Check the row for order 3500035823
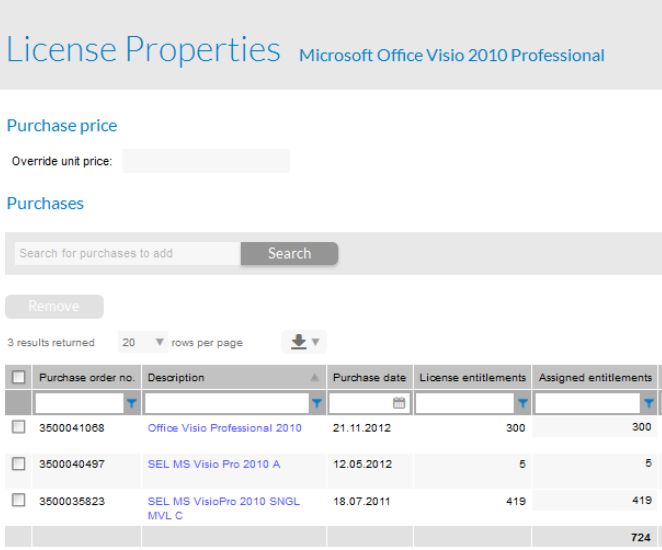Screen dimensions: 662x550 click(19, 500)
